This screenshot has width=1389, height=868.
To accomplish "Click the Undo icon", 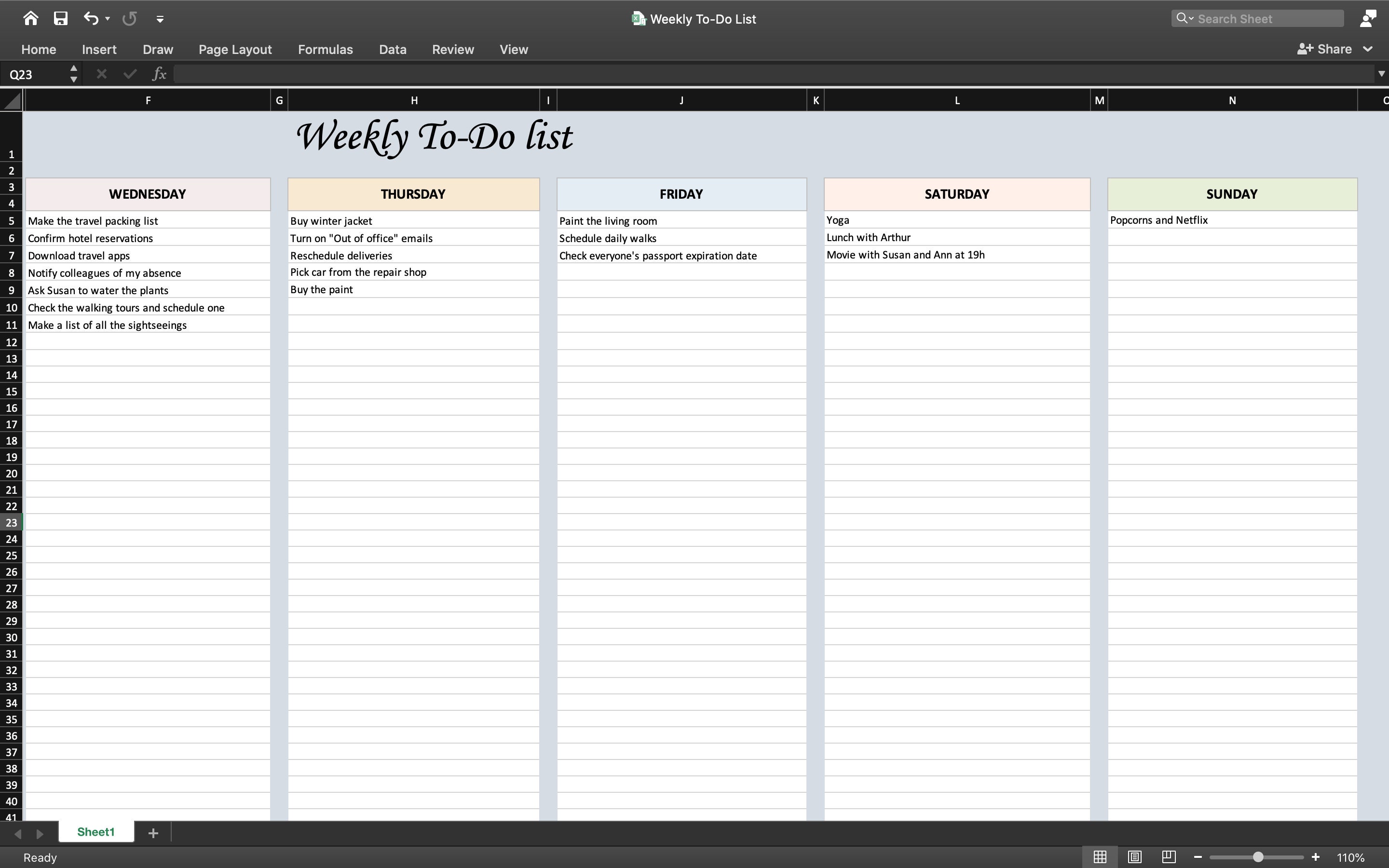I will tap(91, 18).
